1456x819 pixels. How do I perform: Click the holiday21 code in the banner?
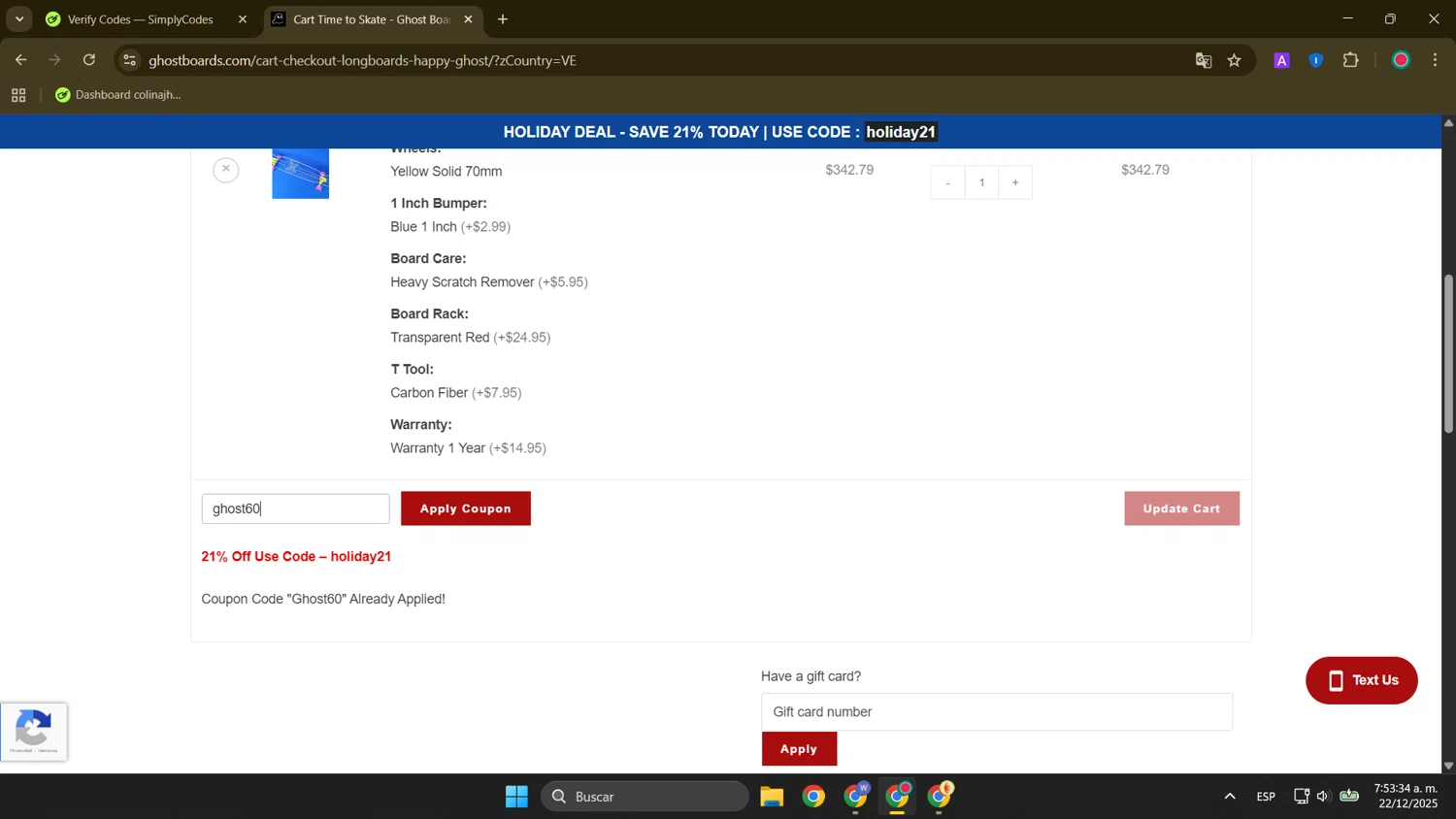pyautogui.click(x=901, y=132)
